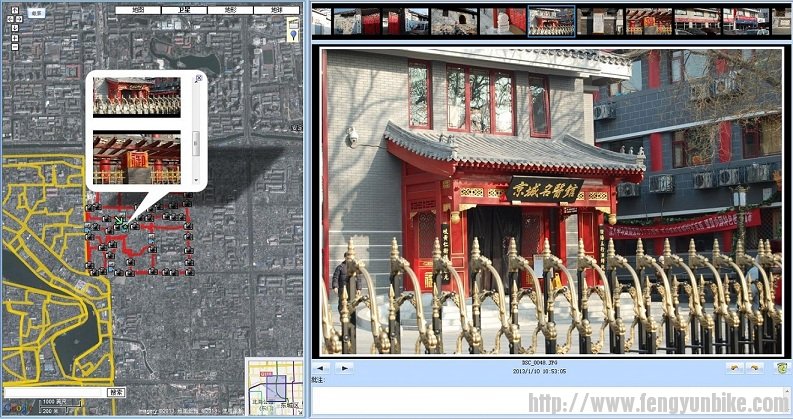
Task: Click the map search text field
Action: [x=55, y=393]
